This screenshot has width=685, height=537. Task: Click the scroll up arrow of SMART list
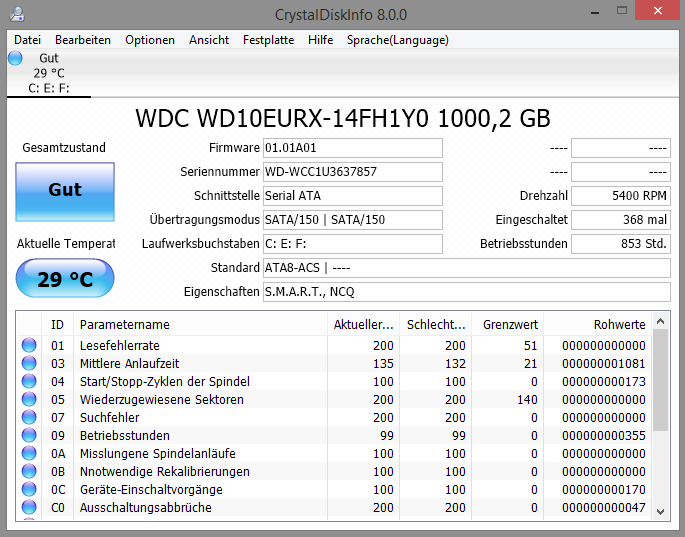(661, 322)
